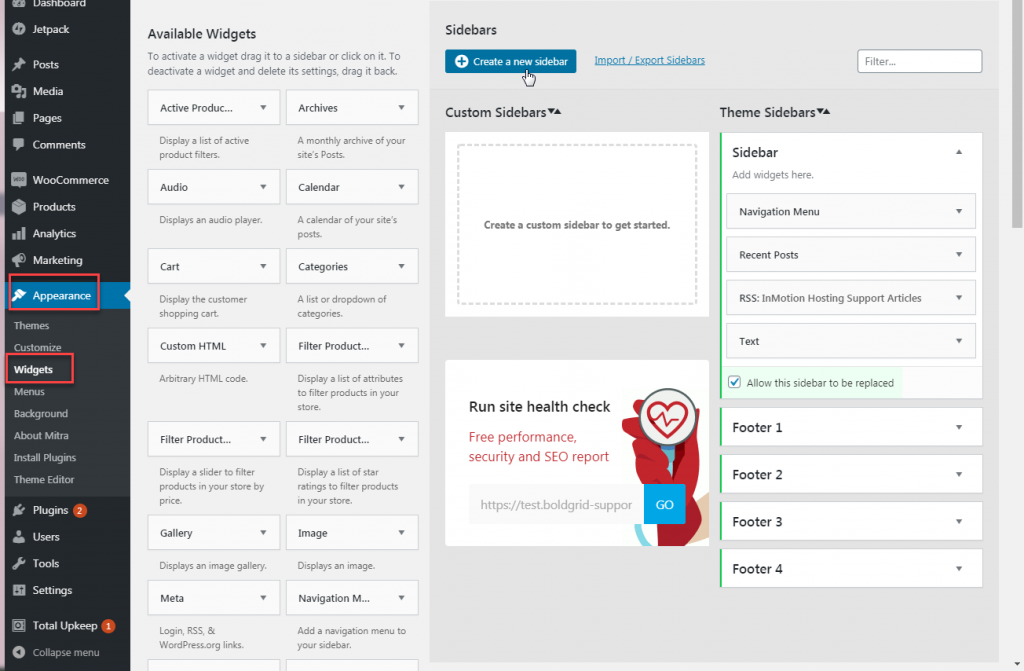1024x671 pixels.
Task: Expand the Categories widget arrow
Action: click(402, 266)
